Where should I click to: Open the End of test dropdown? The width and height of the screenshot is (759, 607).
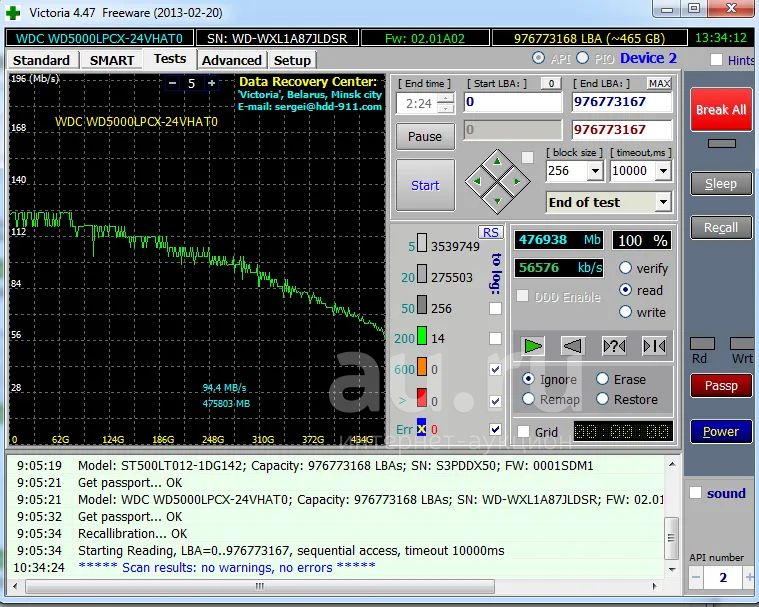(x=664, y=202)
